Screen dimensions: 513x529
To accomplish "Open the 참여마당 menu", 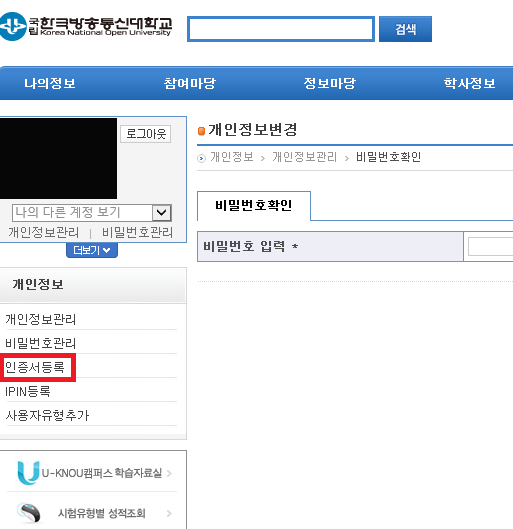I will pos(190,83).
